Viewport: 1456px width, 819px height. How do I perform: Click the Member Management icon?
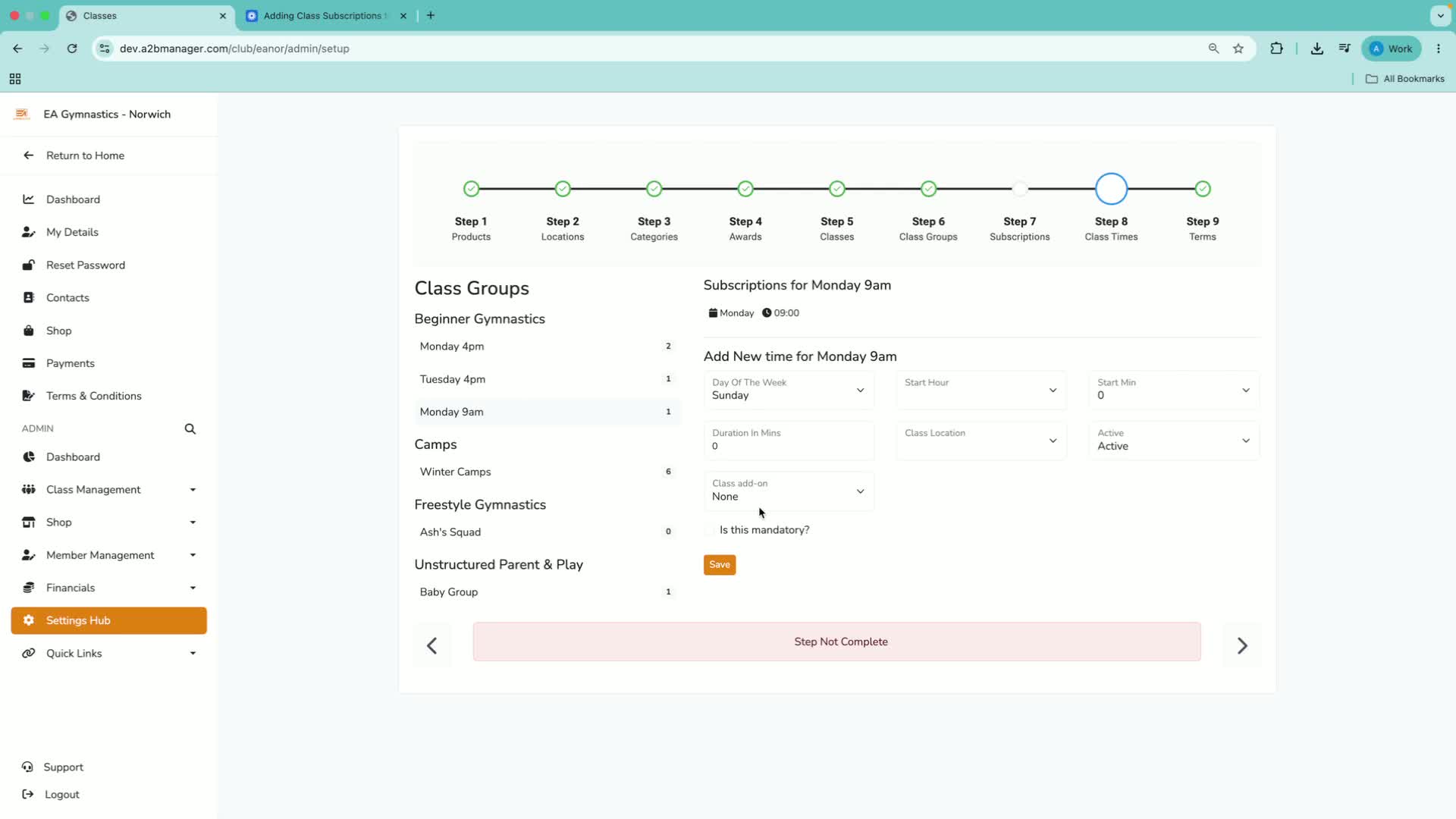29,555
